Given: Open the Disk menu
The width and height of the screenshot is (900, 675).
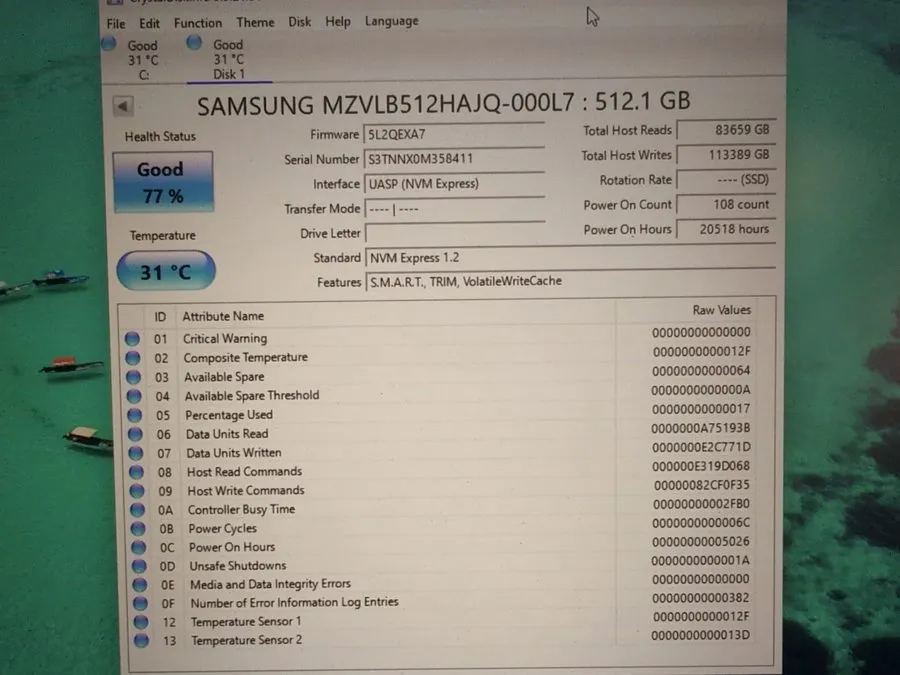Looking at the screenshot, I should click(300, 22).
